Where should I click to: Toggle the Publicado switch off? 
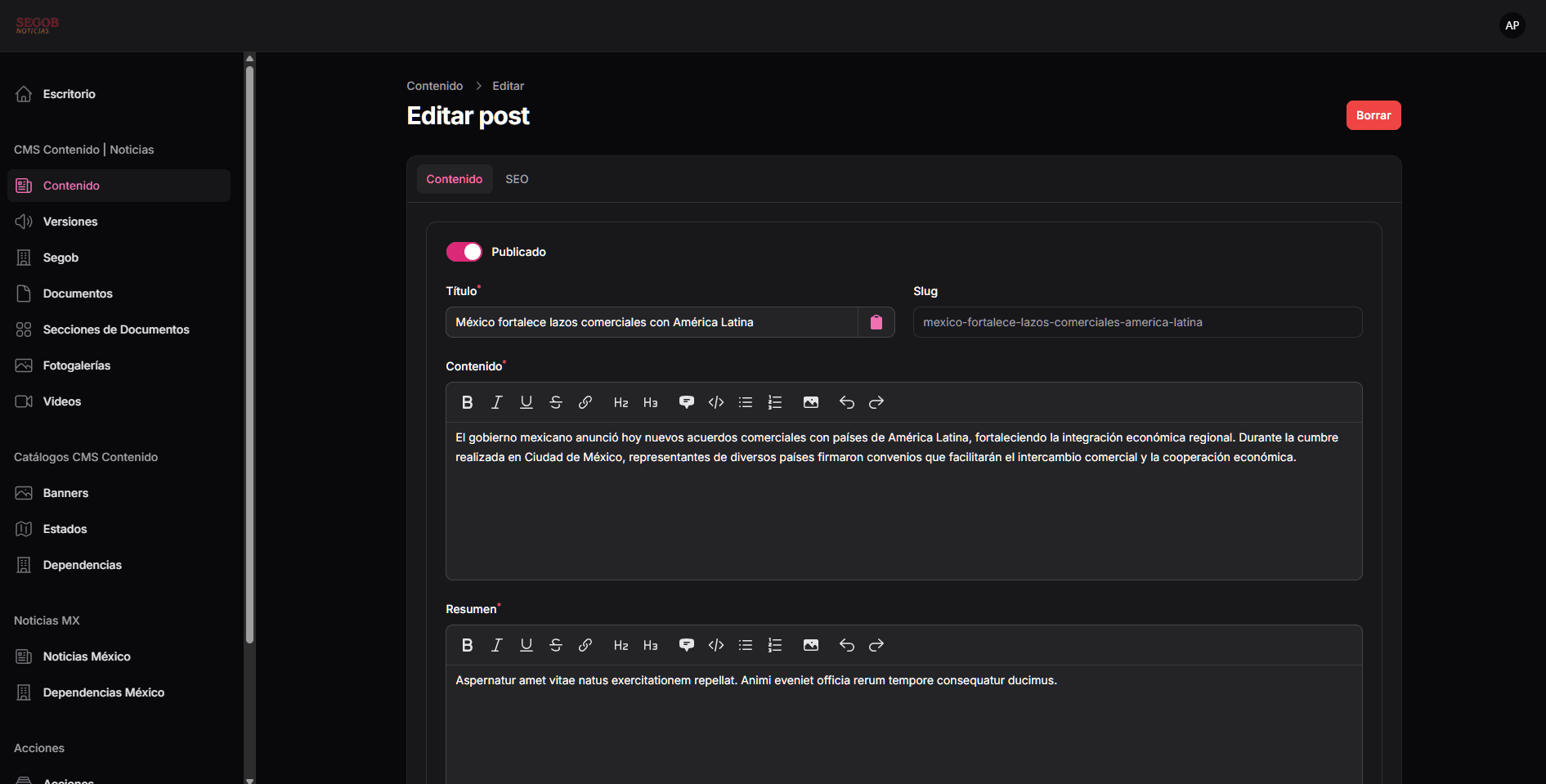464,252
